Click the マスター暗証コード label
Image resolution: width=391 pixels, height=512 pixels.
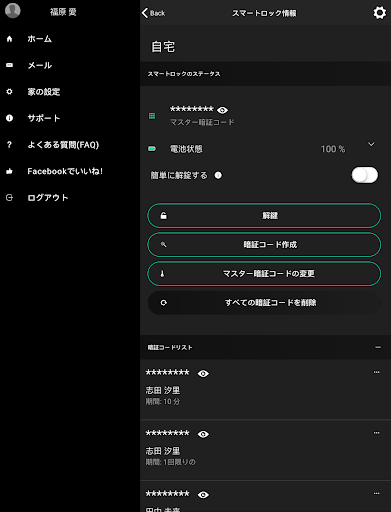pos(202,122)
